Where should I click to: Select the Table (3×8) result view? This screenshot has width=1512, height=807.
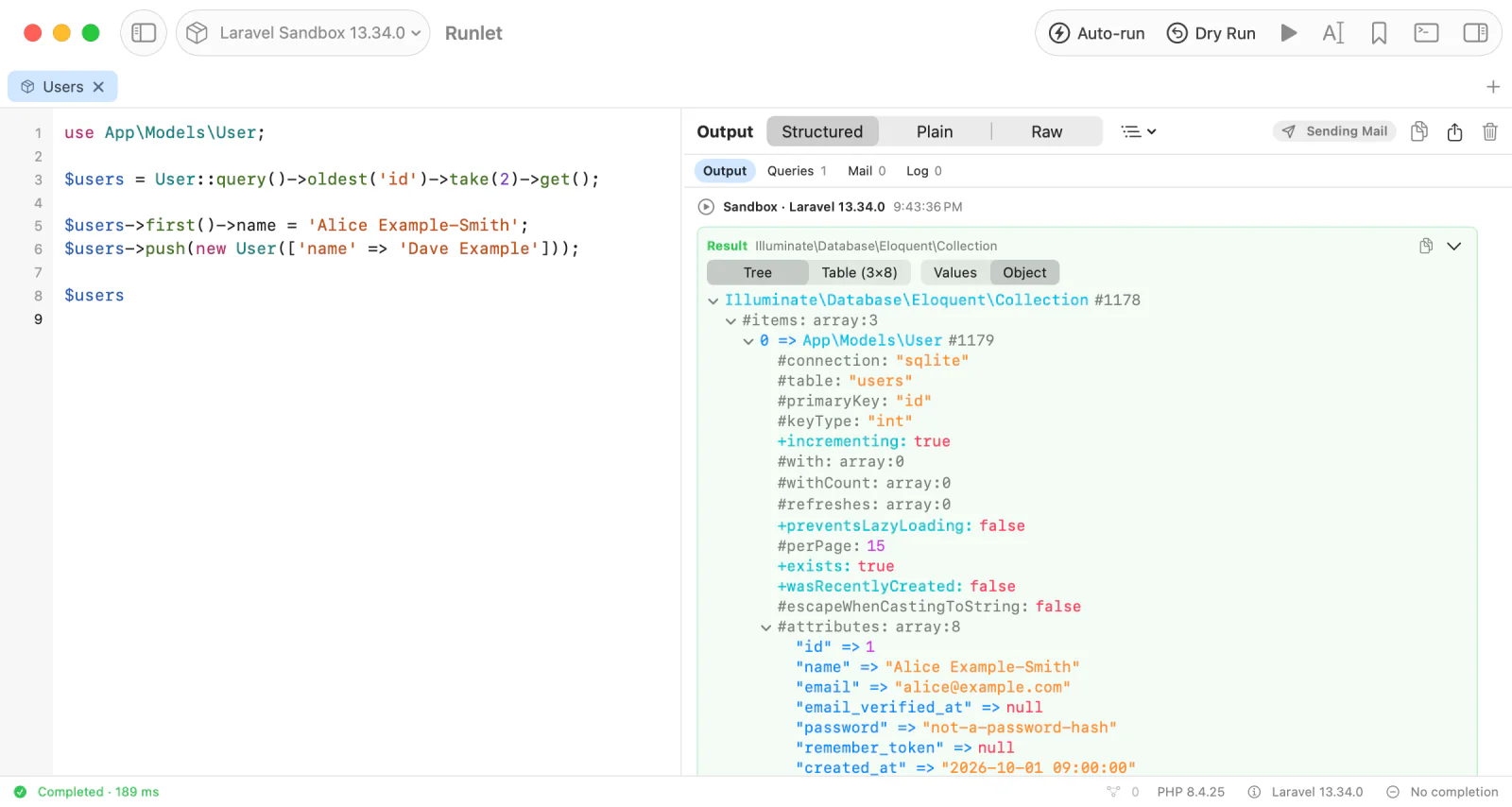[x=859, y=272]
